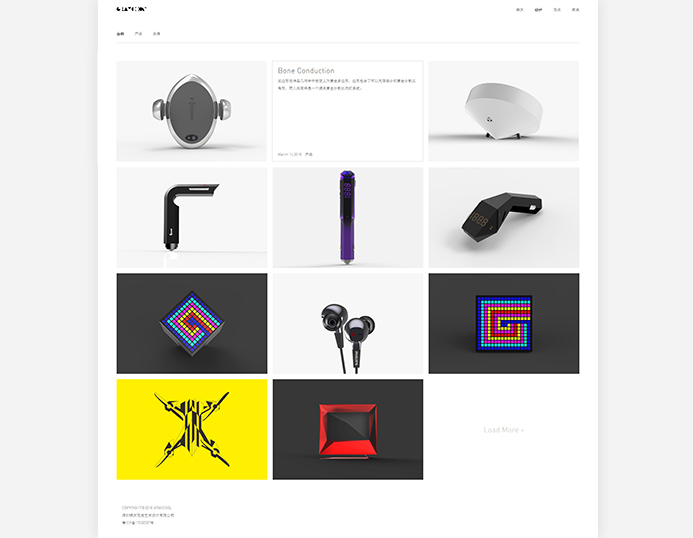Open the GRAYCOOL logo in header
Image resolution: width=693 pixels, height=538 pixels.
[131, 9]
